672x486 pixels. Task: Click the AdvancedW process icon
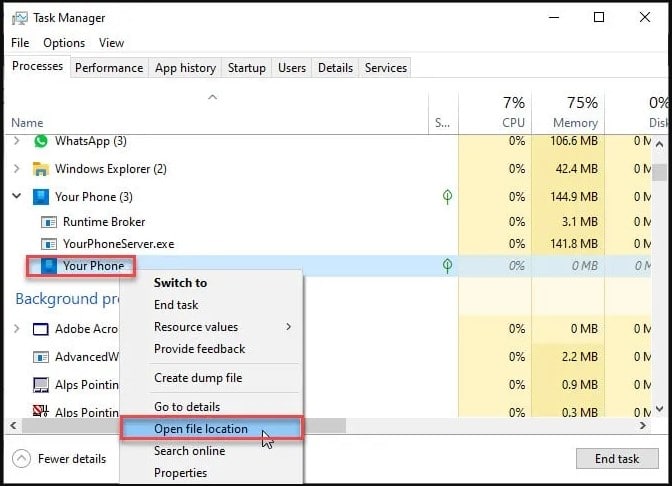click(41, 357)
